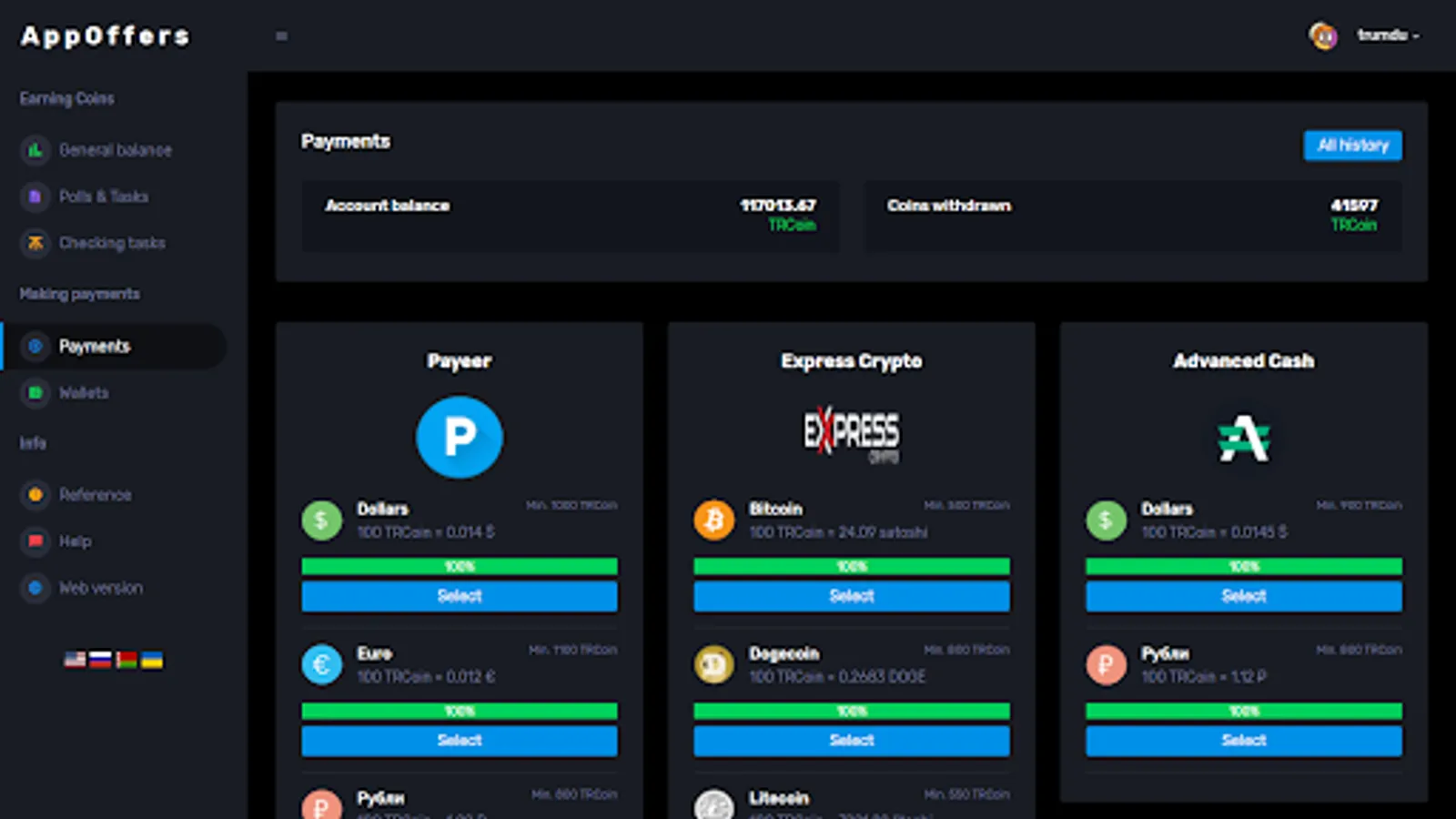Click the Payeer Dollars green coin icon

click(x=322, y=521)
